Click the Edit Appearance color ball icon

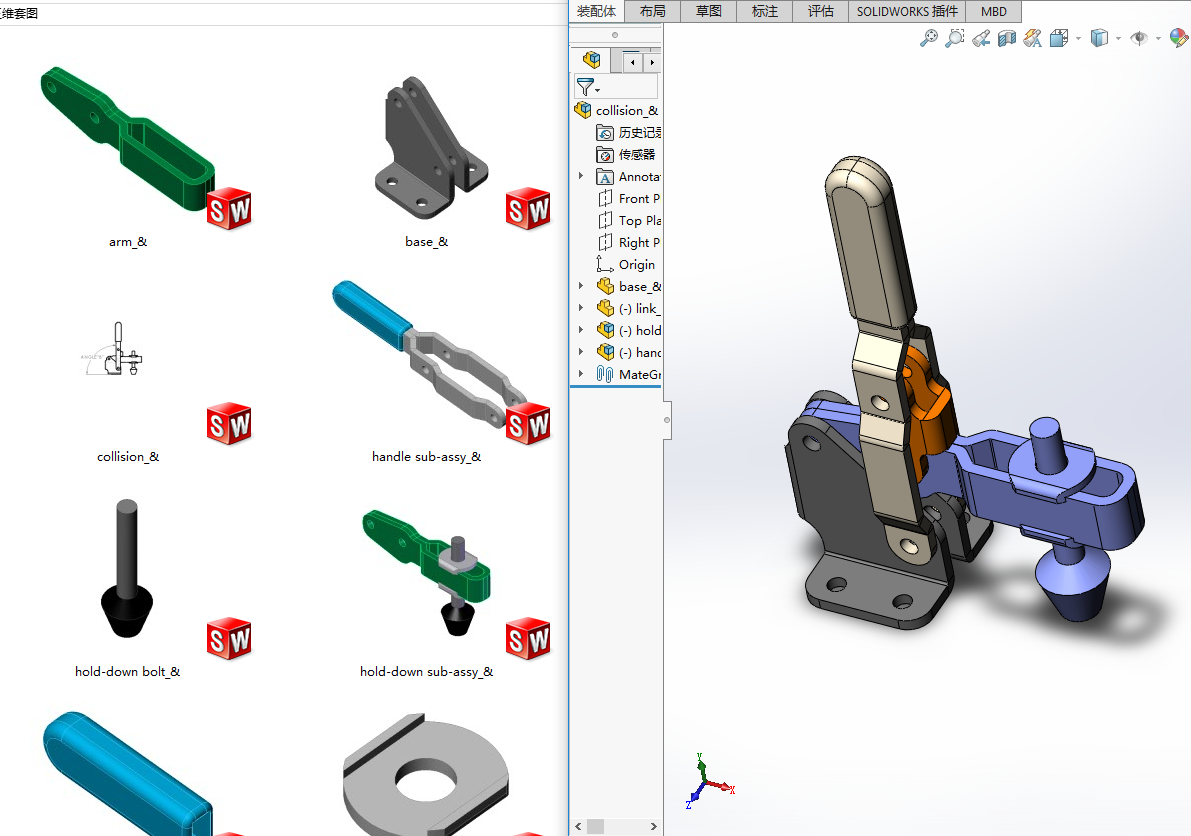1179,38
